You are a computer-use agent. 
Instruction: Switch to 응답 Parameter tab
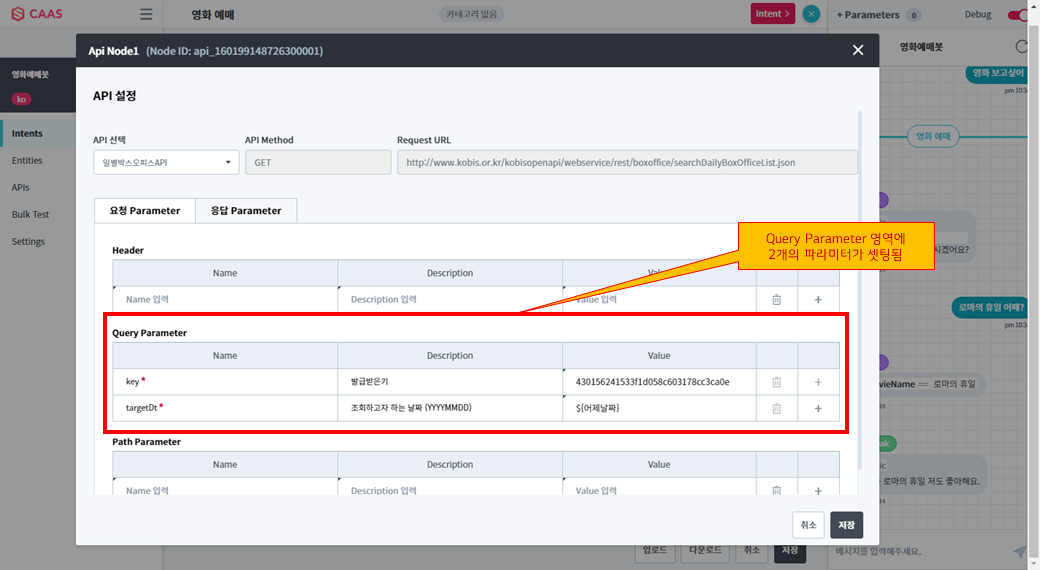click(246, 211)
